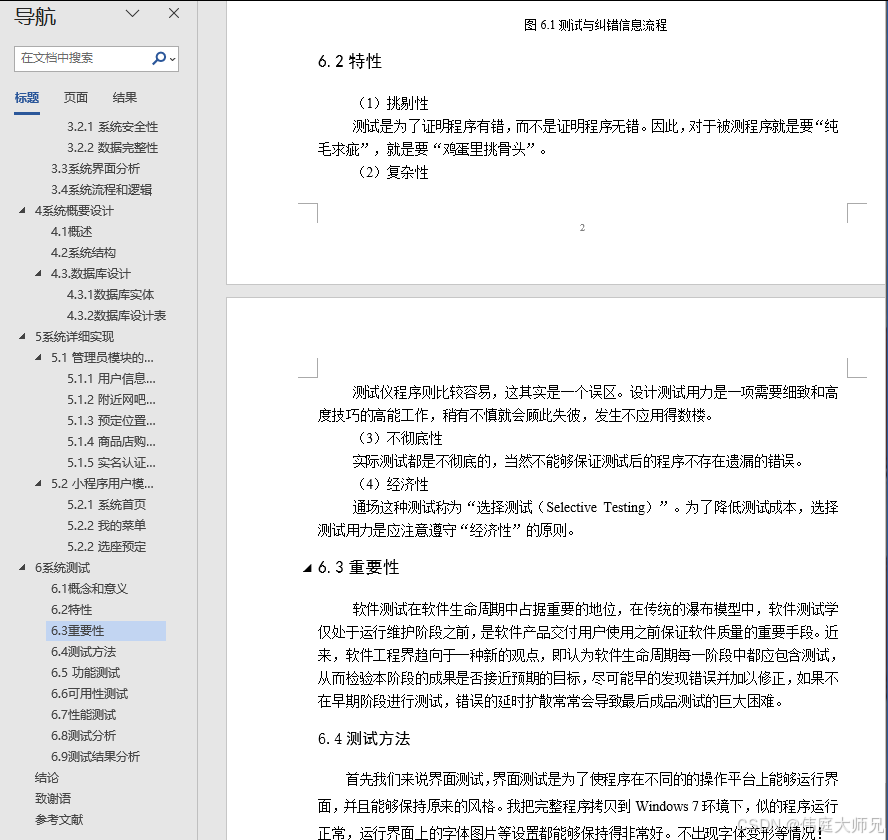Collapse the 6系统测试 heading
Image resolution: width=888 pixels, height=840 pixels.
coord(22,568)
